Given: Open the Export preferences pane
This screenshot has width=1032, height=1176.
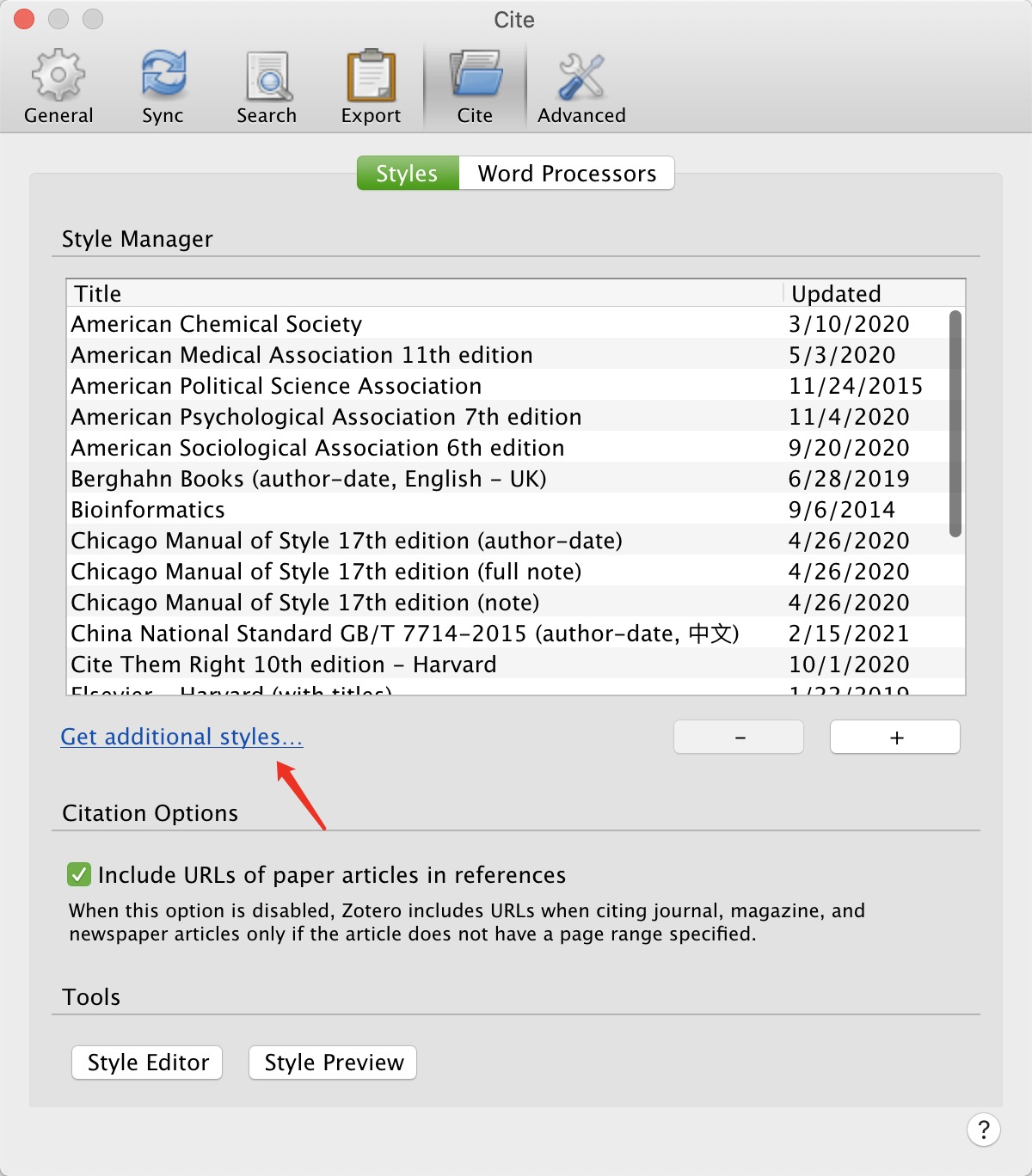Looking at the screenshot, I should (371, 84).
